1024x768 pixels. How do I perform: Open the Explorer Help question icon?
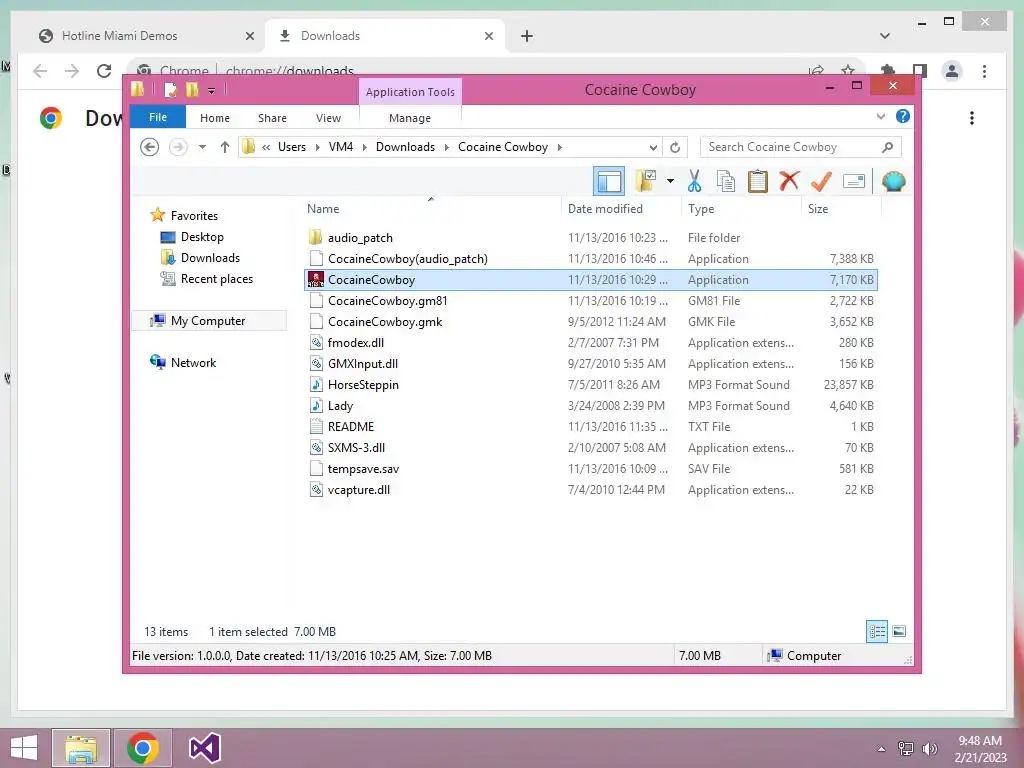(x=903, y=116)
